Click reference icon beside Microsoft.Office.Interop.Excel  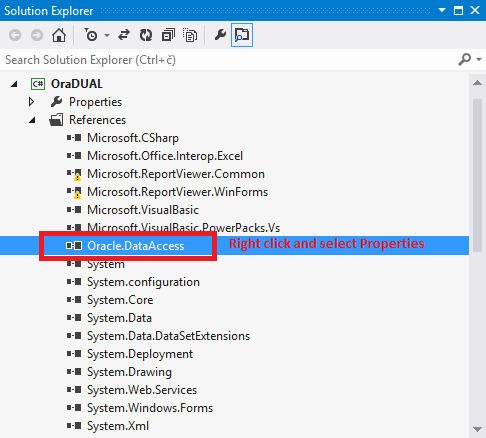74,155
